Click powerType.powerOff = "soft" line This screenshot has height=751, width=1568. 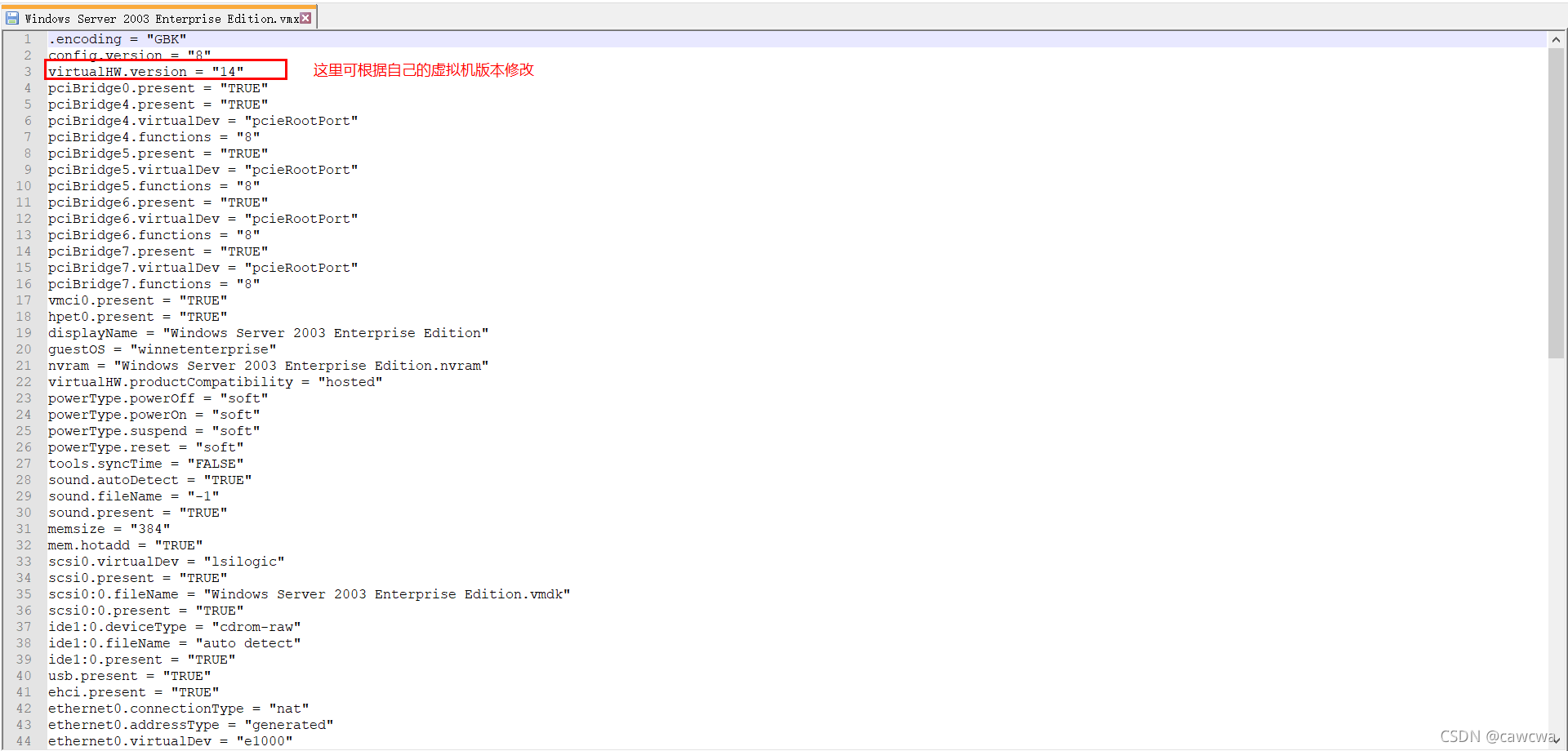tap(158, 398)
